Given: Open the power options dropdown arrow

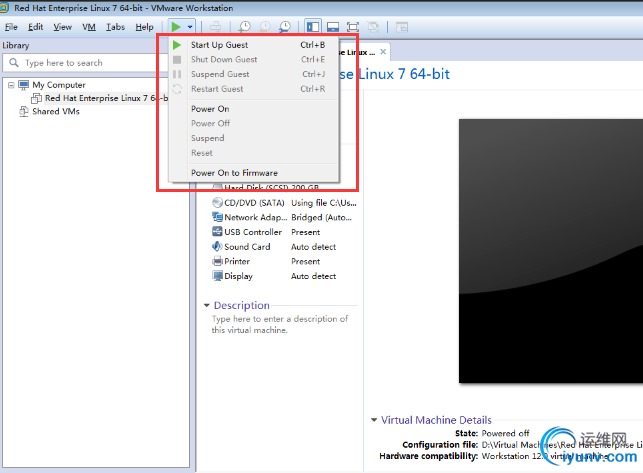Looking at the screenshot, I should tap(190, 27).
